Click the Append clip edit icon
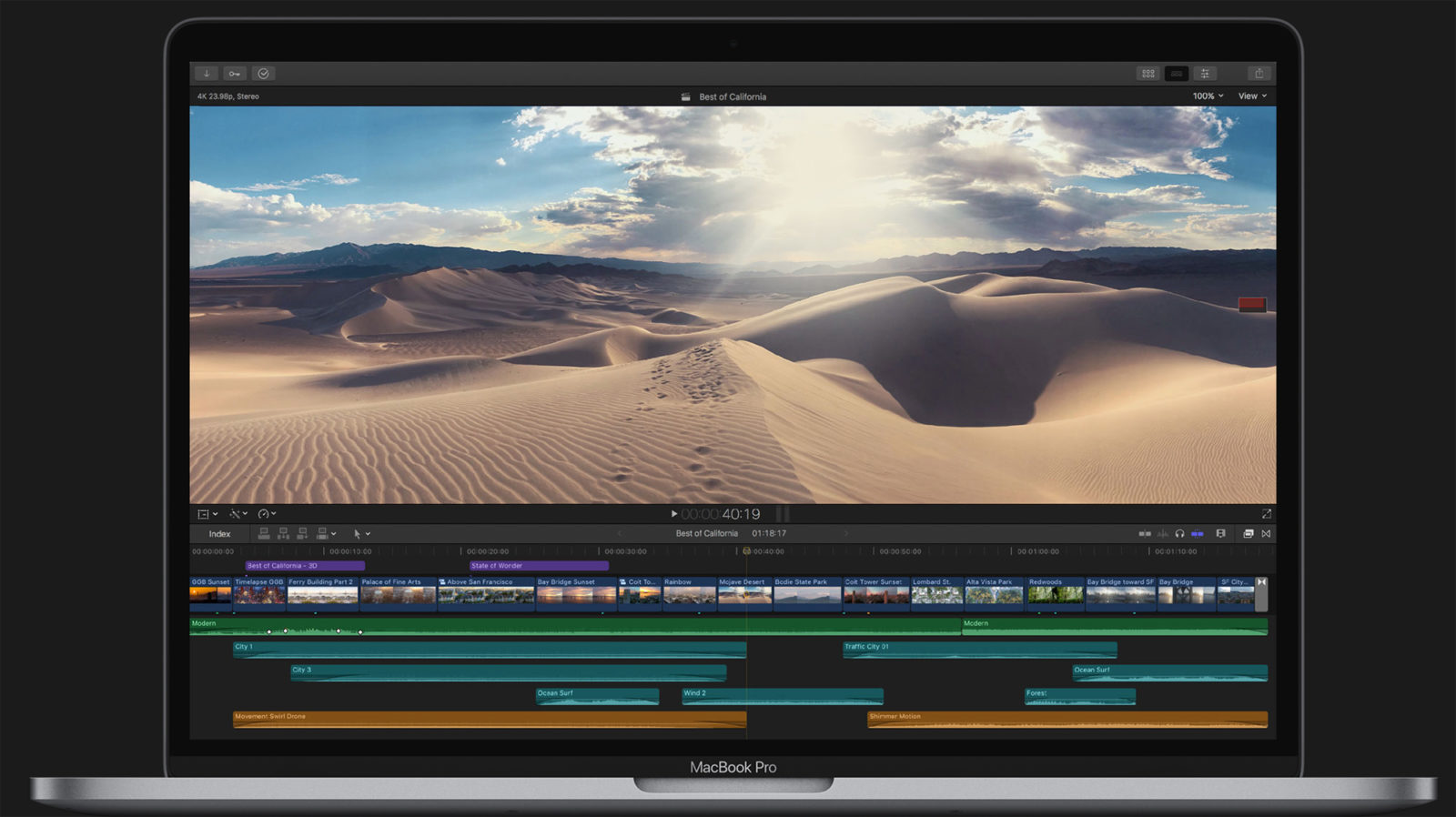This screenshot has width=1456, height=817. [x=302, y=533]
